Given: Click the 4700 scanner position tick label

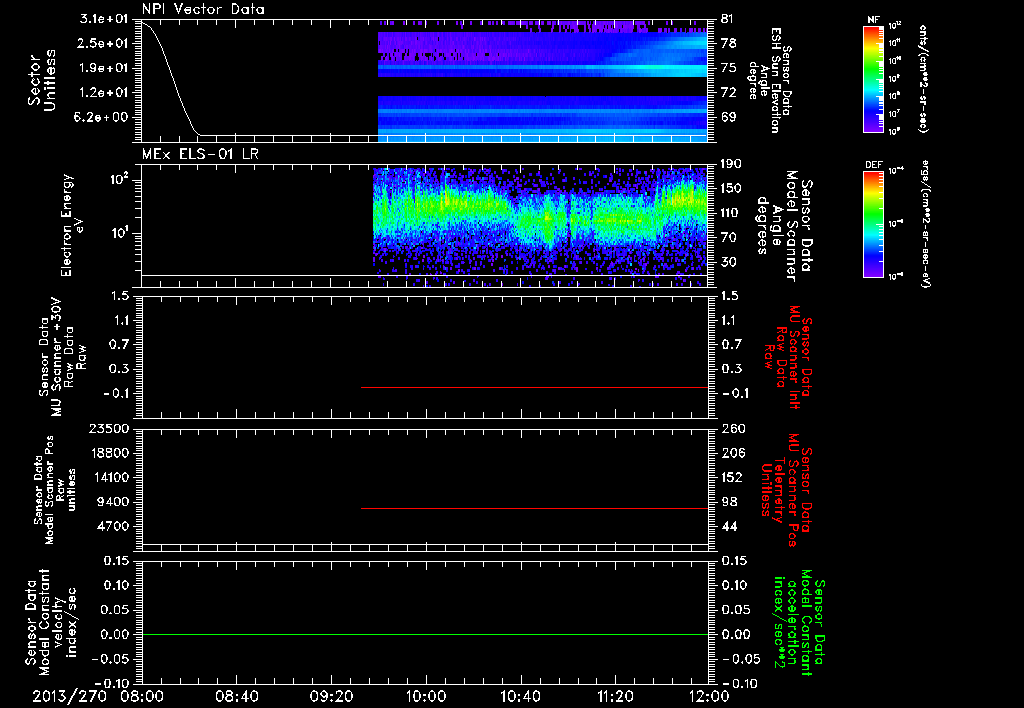Looking at the screenshot, I should coord(112,526).
